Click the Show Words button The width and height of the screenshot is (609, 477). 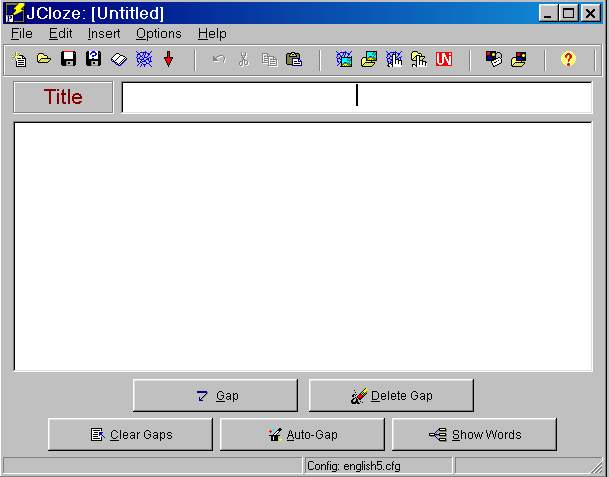(474, 434)
